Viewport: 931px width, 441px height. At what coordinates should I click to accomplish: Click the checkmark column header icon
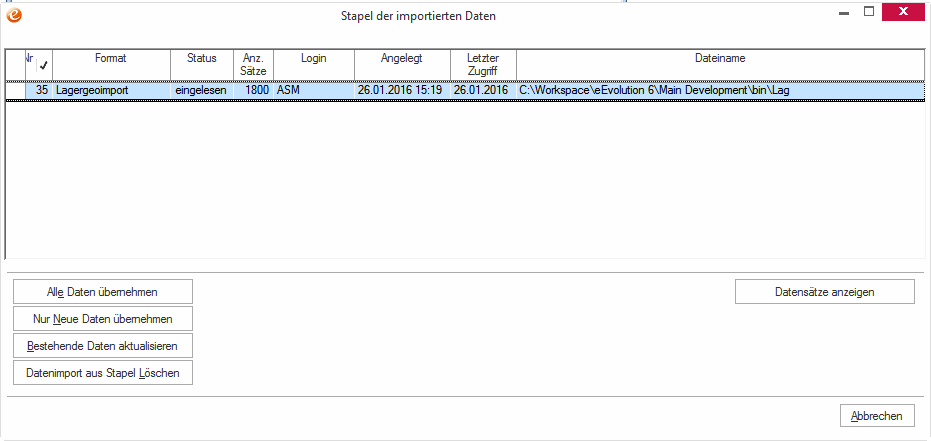pyautogui.click(x=44, y=65)
